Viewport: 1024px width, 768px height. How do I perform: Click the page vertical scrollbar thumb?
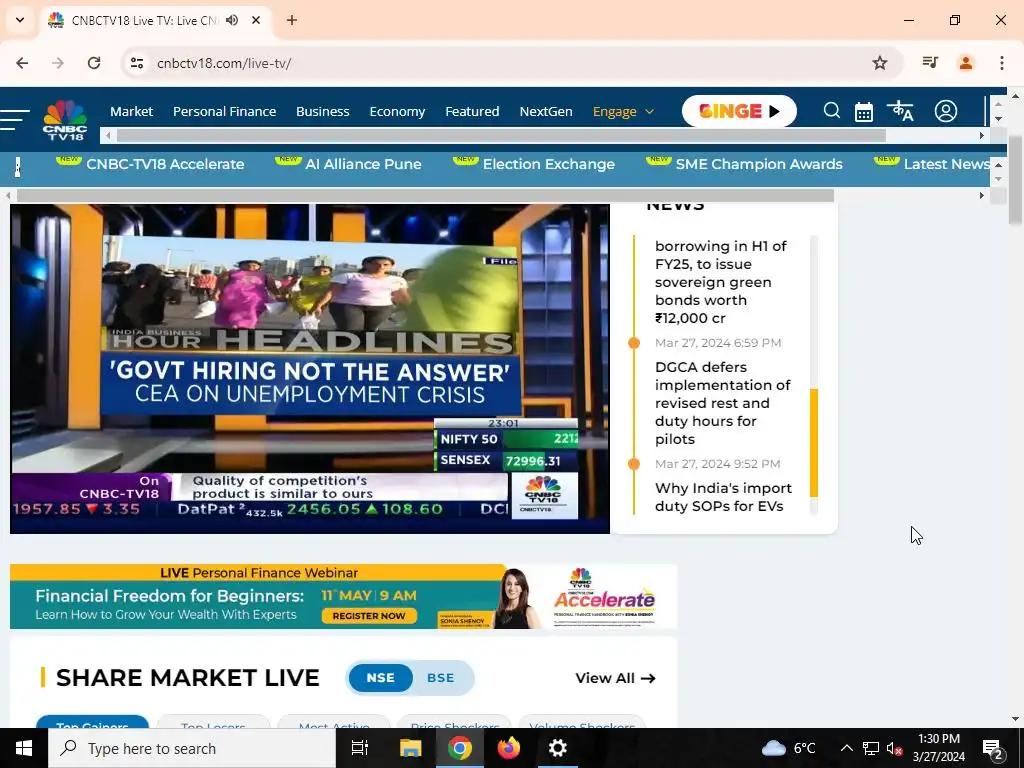coord(1016,180)
